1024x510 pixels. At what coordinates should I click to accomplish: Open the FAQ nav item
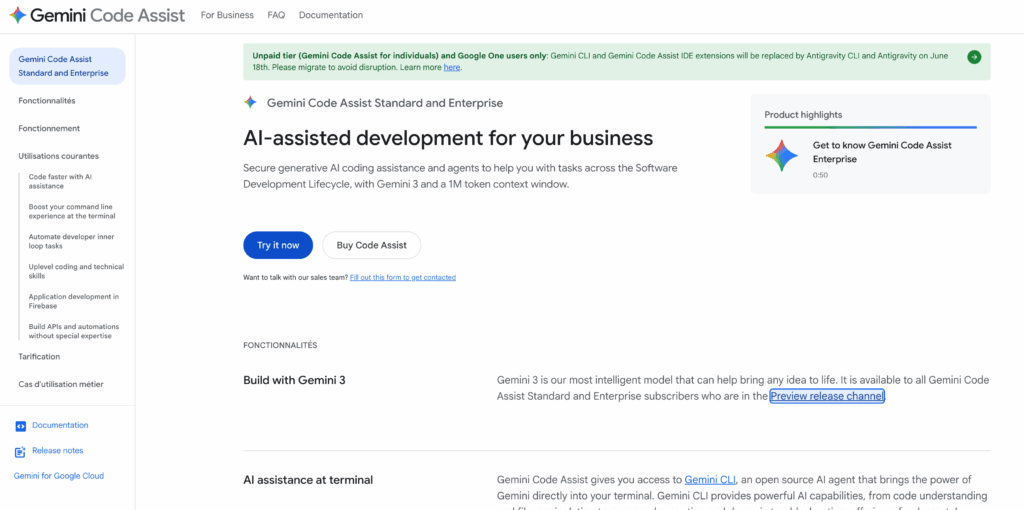276,15
